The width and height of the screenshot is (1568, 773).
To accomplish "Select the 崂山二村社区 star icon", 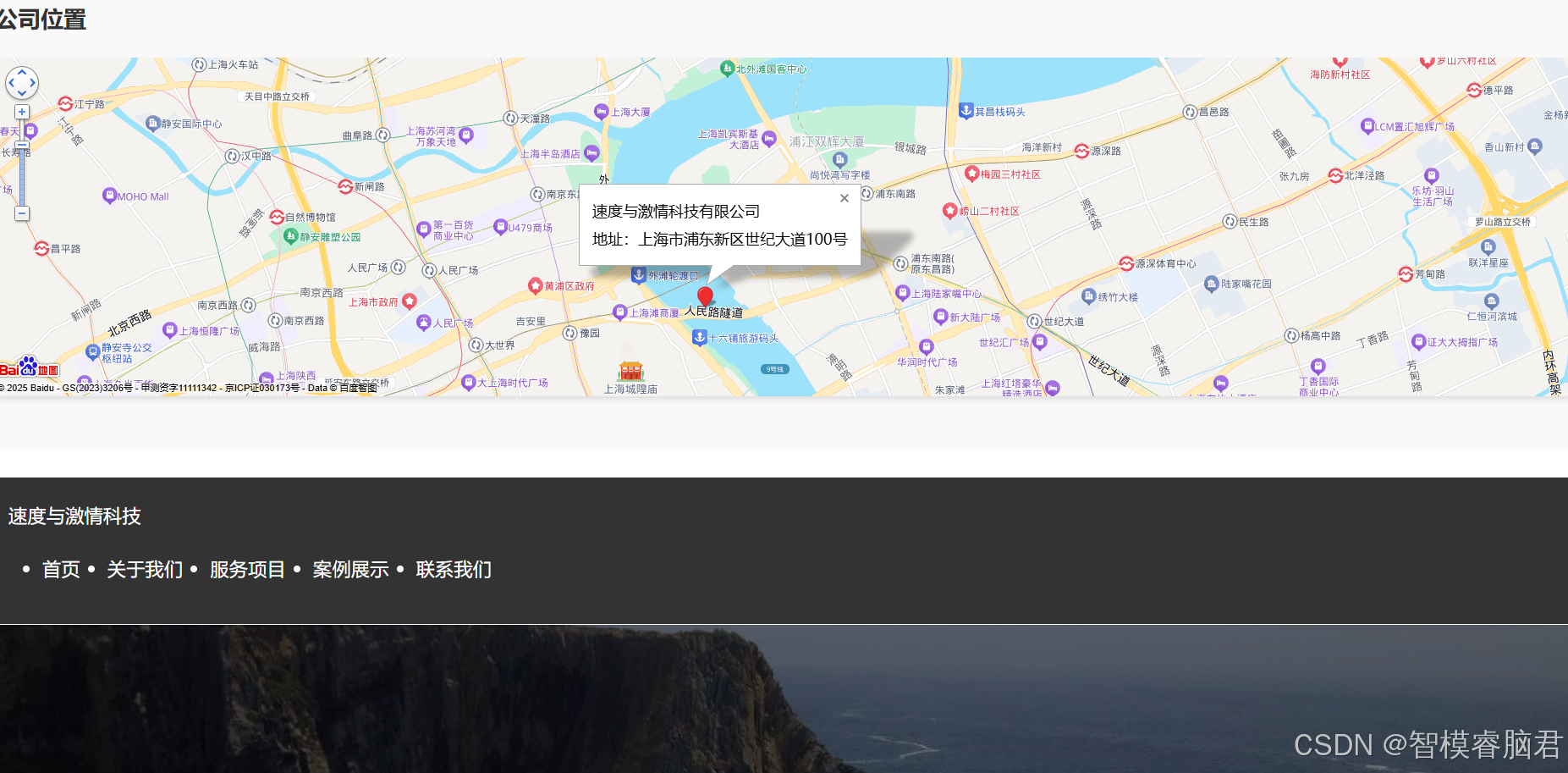I will (x=949, y=211).
